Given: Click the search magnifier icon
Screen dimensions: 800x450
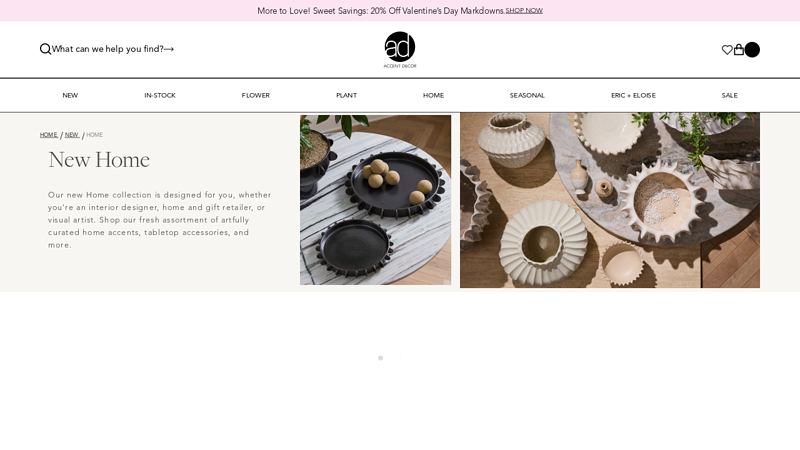Looking at the screenshot, I should (x=45, y=49).
